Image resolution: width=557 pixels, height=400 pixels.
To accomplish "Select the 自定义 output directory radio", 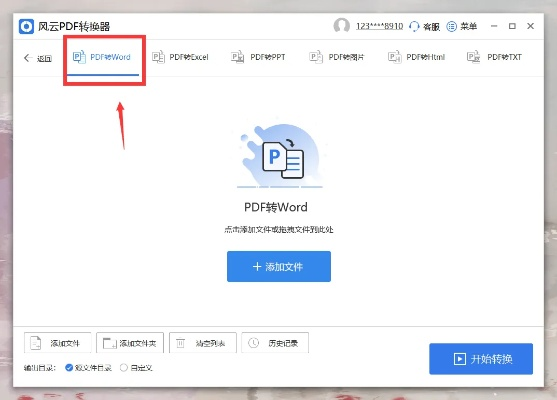I will click(x=136, y=368).
